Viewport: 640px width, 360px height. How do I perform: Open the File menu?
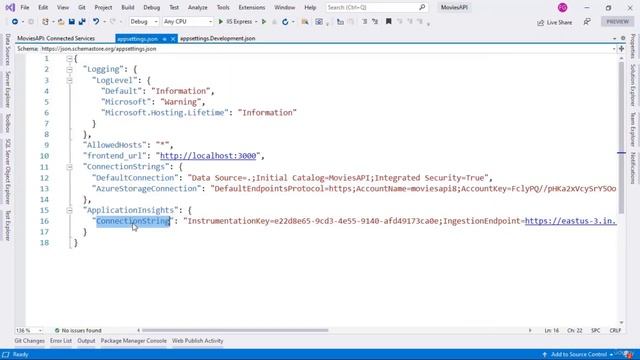24,7
